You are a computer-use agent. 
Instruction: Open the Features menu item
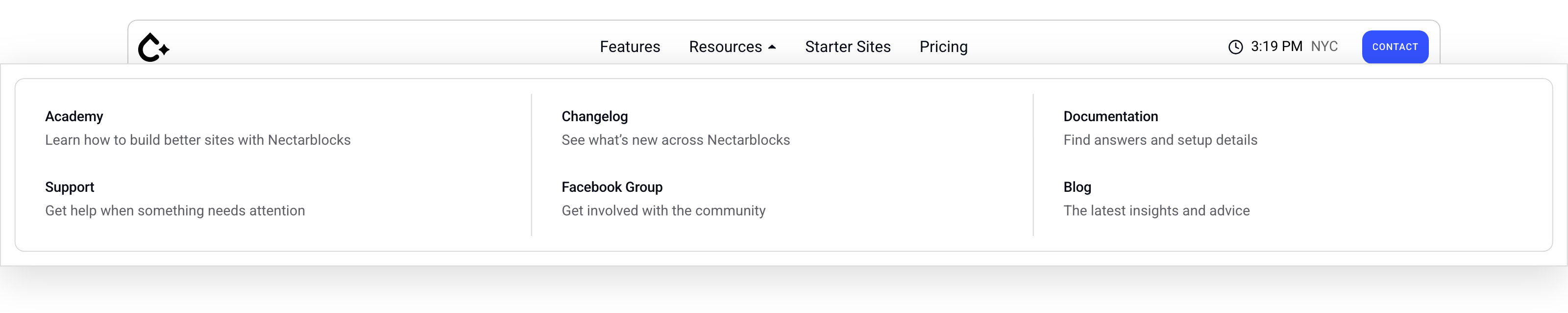[x=629, y=47]
